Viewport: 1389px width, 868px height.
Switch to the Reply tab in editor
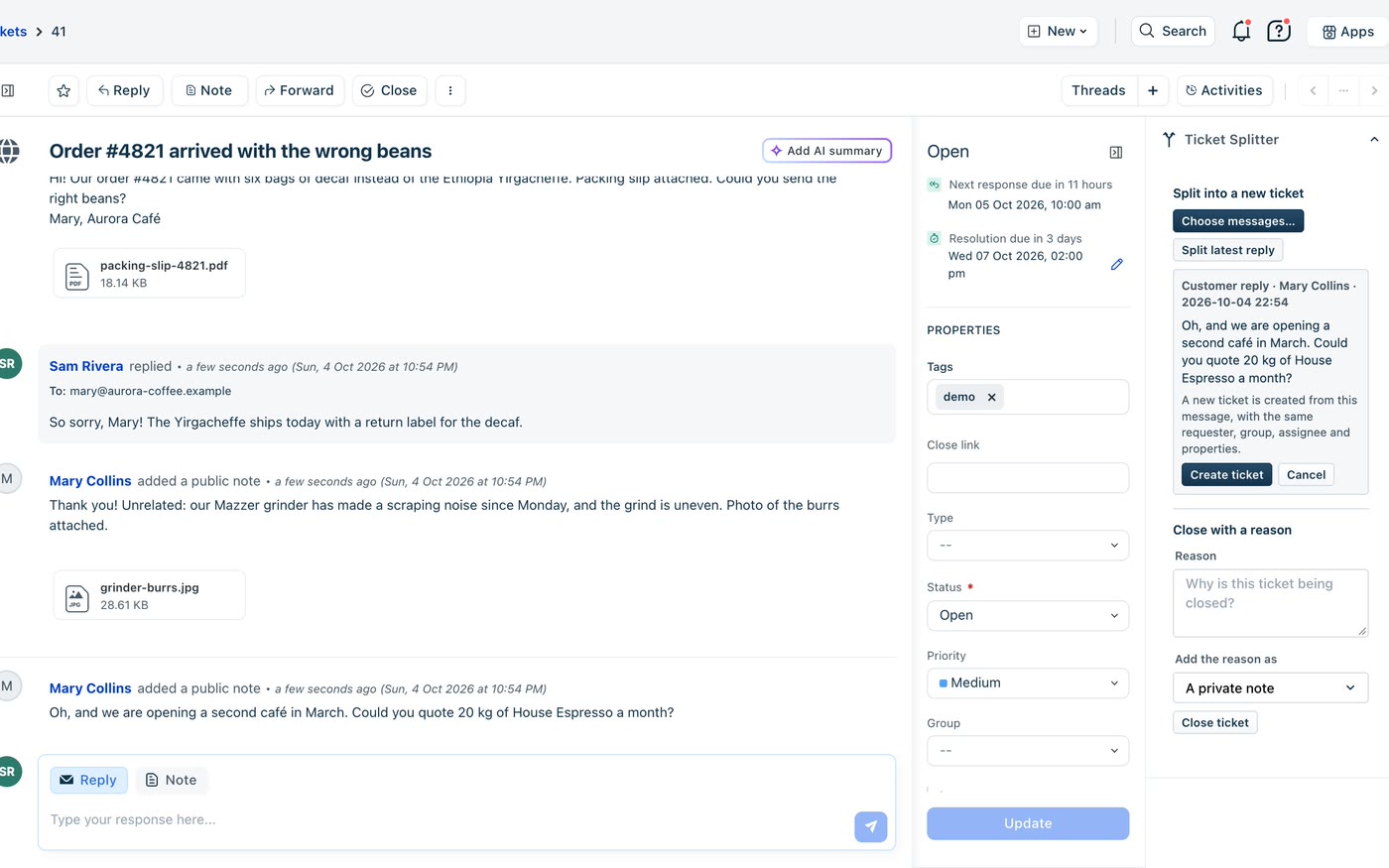tap(89, 780)
